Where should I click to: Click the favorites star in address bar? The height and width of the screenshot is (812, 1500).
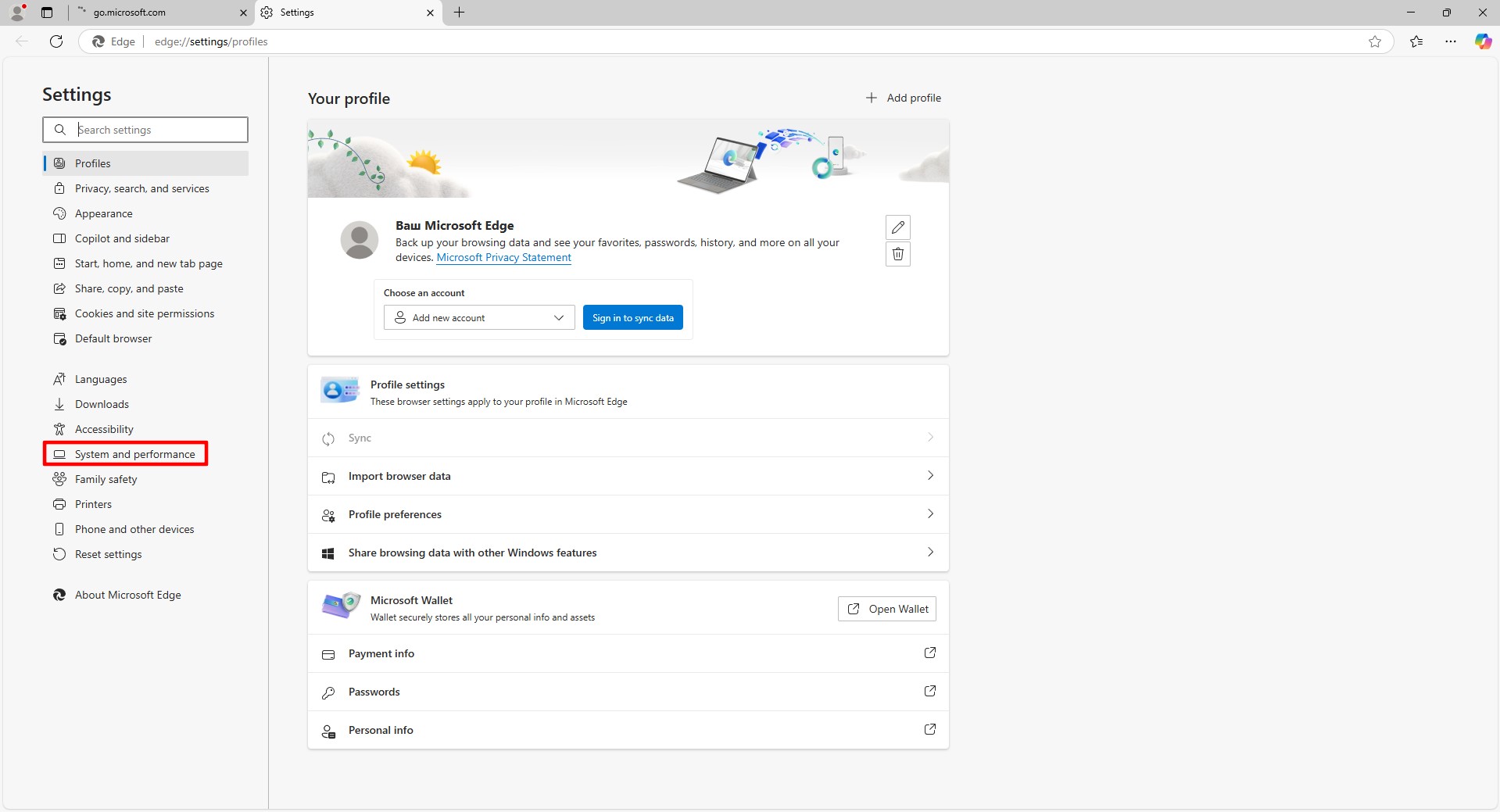pyautogui.click(x=1374, y=41)
